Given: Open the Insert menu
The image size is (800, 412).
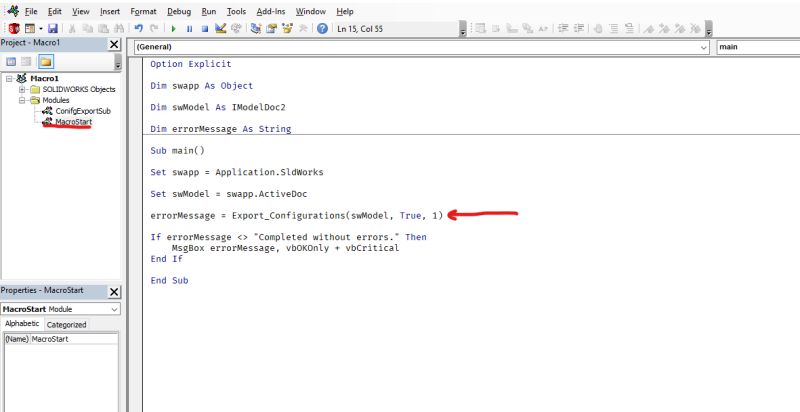Looking at the screenshot, I should (x=110, y=11).
